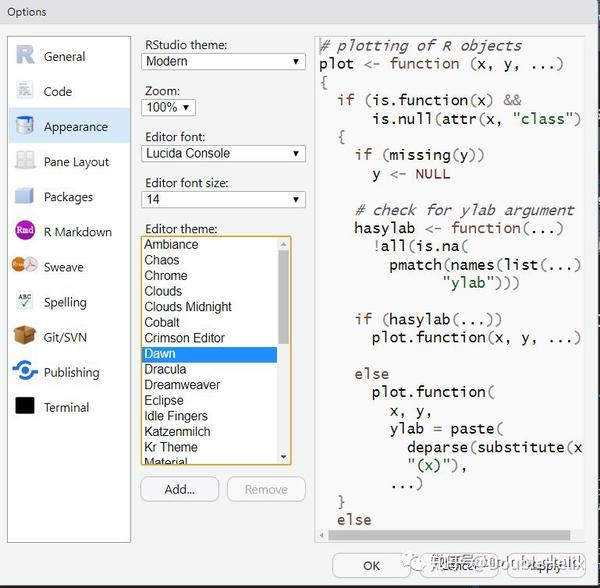Click the Pane Layout icon
The width and height of the screenshot is (600, 588).
(25, 160)
